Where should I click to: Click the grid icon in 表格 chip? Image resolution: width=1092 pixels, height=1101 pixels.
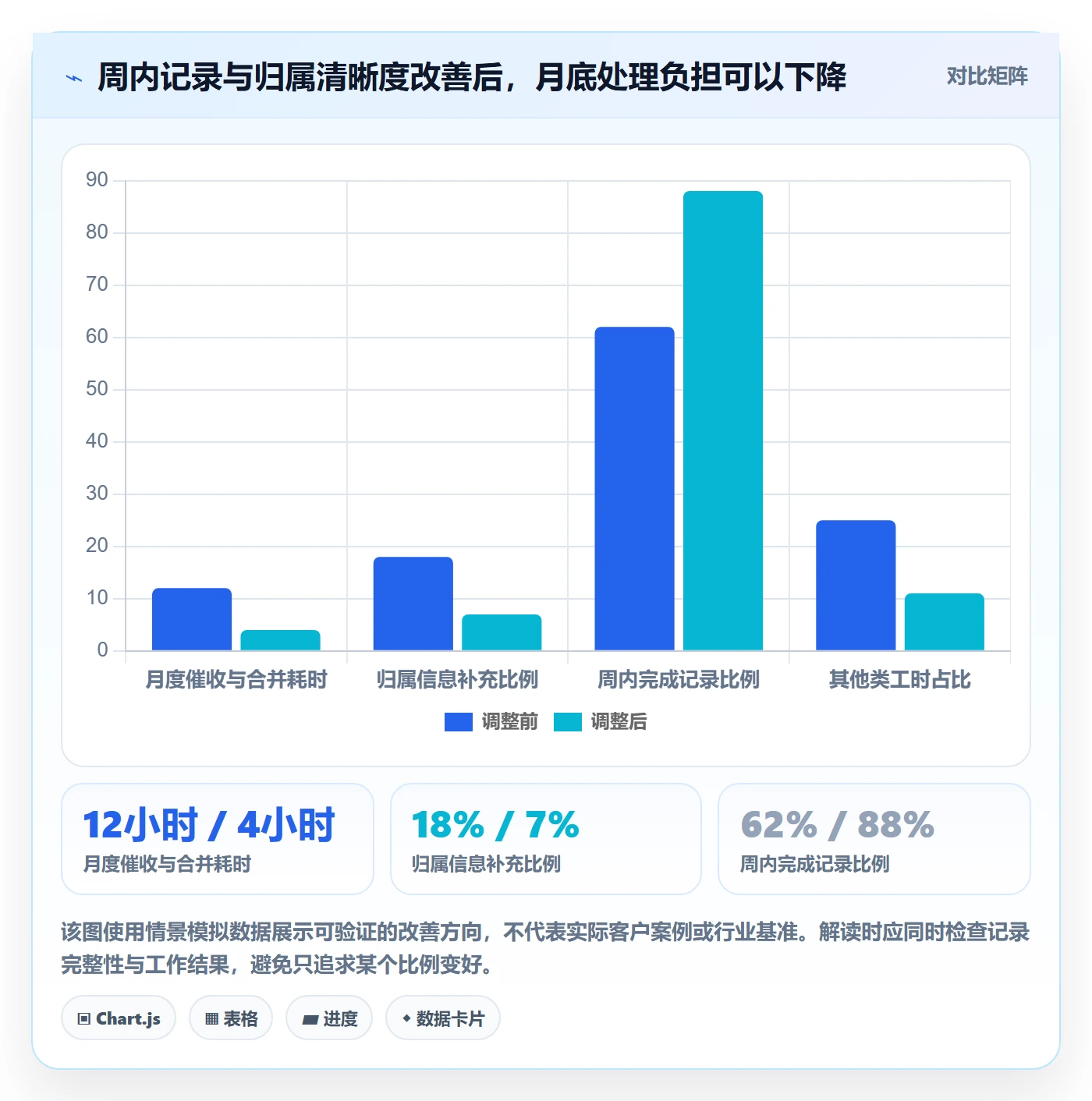[x=211, y=1018]
